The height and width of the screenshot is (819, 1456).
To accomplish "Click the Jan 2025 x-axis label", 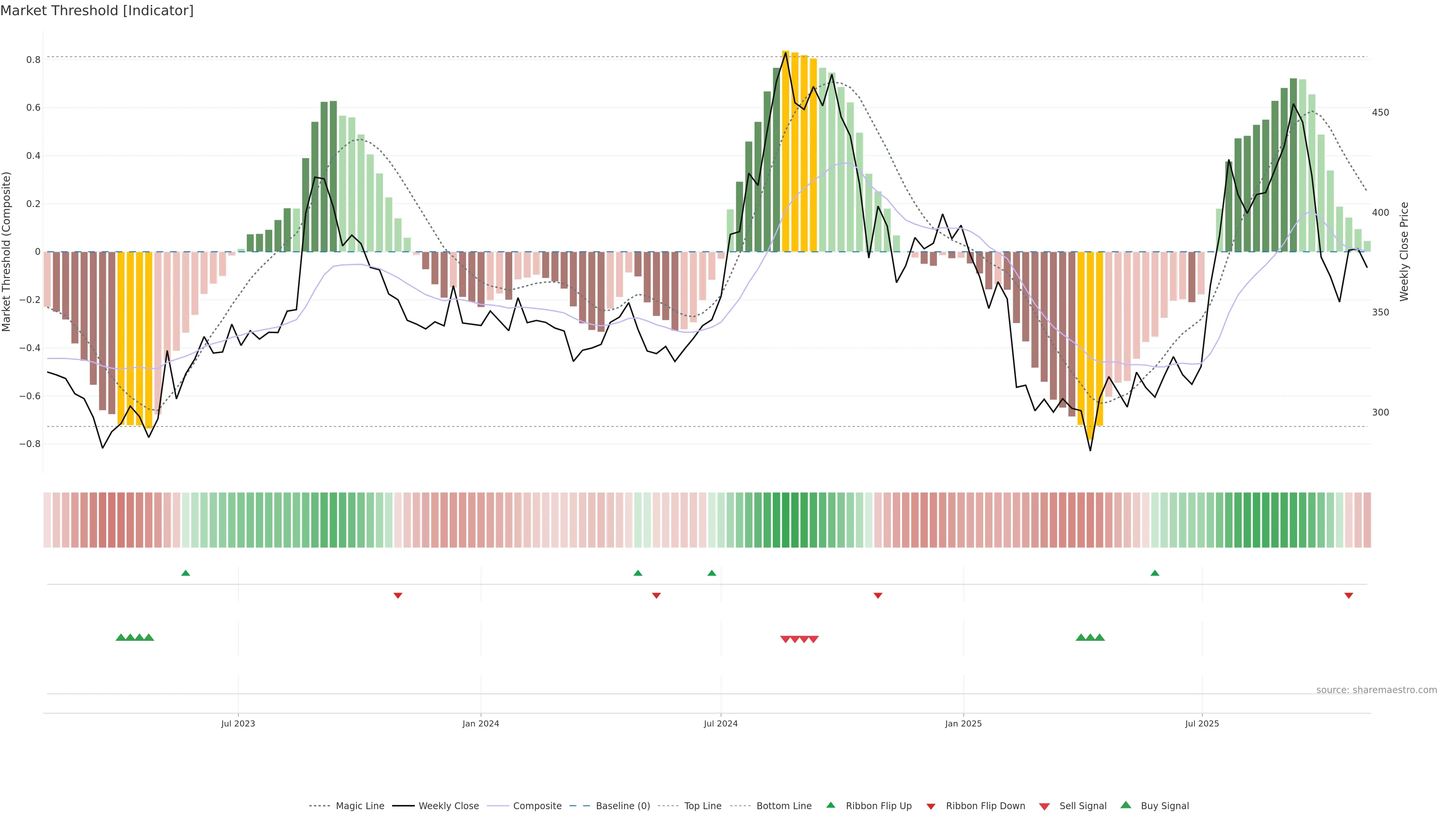I will [x=963, y=723].
